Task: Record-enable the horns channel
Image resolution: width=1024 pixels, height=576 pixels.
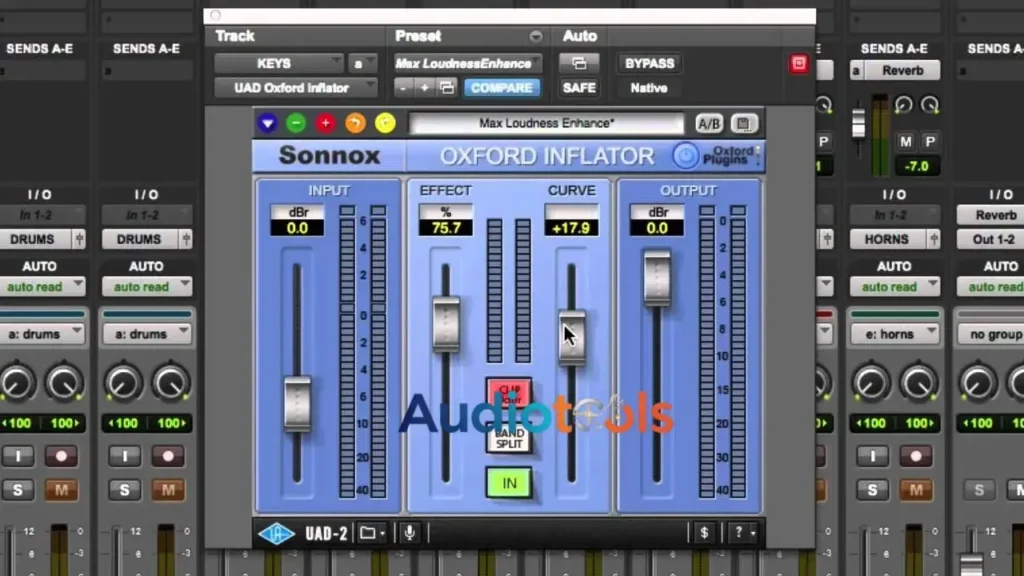Action: 916,456
